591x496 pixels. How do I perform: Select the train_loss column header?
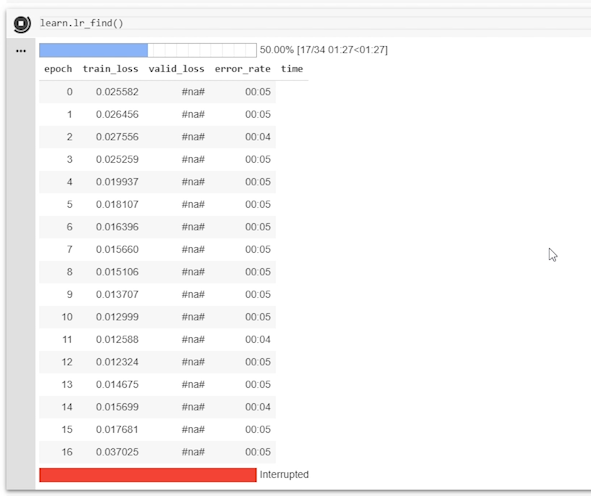(x=110, y=69)
